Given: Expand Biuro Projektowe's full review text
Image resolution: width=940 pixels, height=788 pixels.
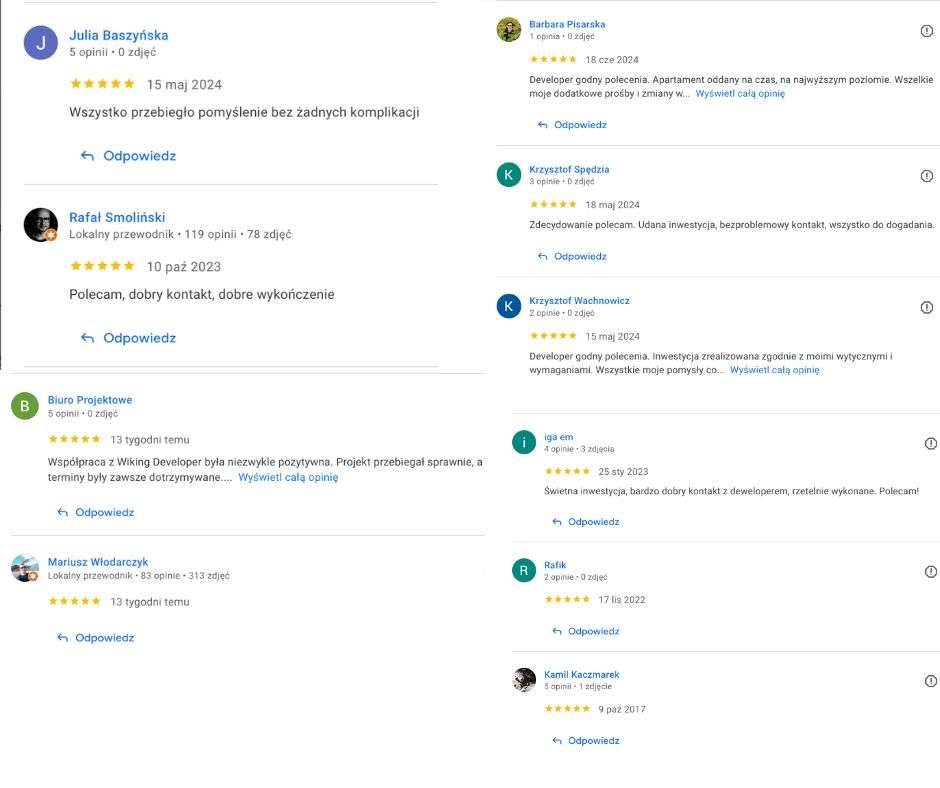Looking at the screenshot, I should click(x=288, y=478).
